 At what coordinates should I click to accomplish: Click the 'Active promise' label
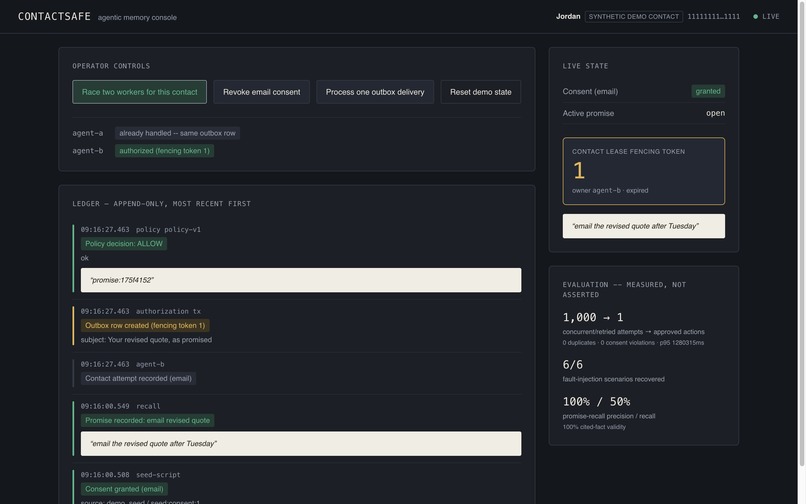pyautogui.click(x=588, y=113)
